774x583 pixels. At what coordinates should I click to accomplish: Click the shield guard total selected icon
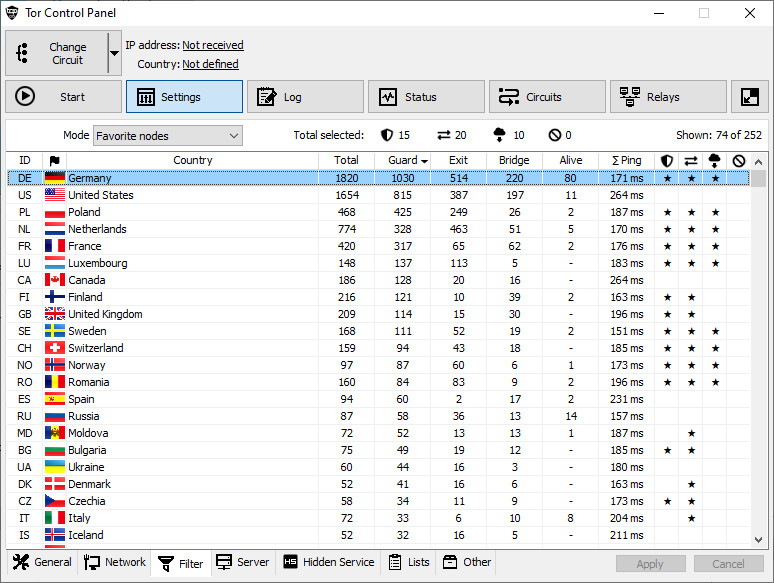[x=387, y=135]
